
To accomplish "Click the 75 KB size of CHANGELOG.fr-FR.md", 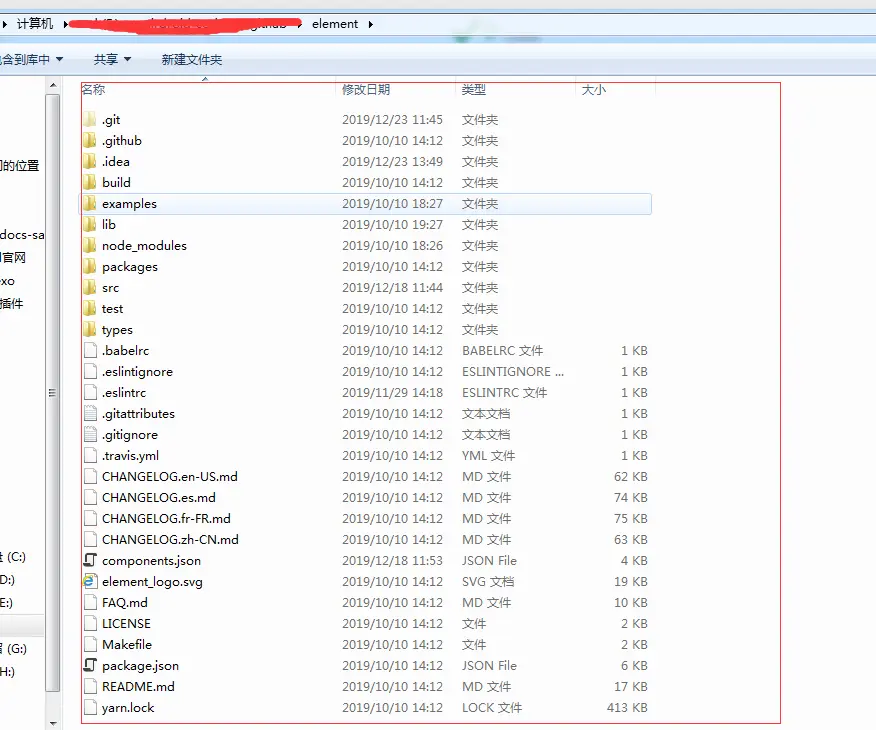I will tap(631, 518).
